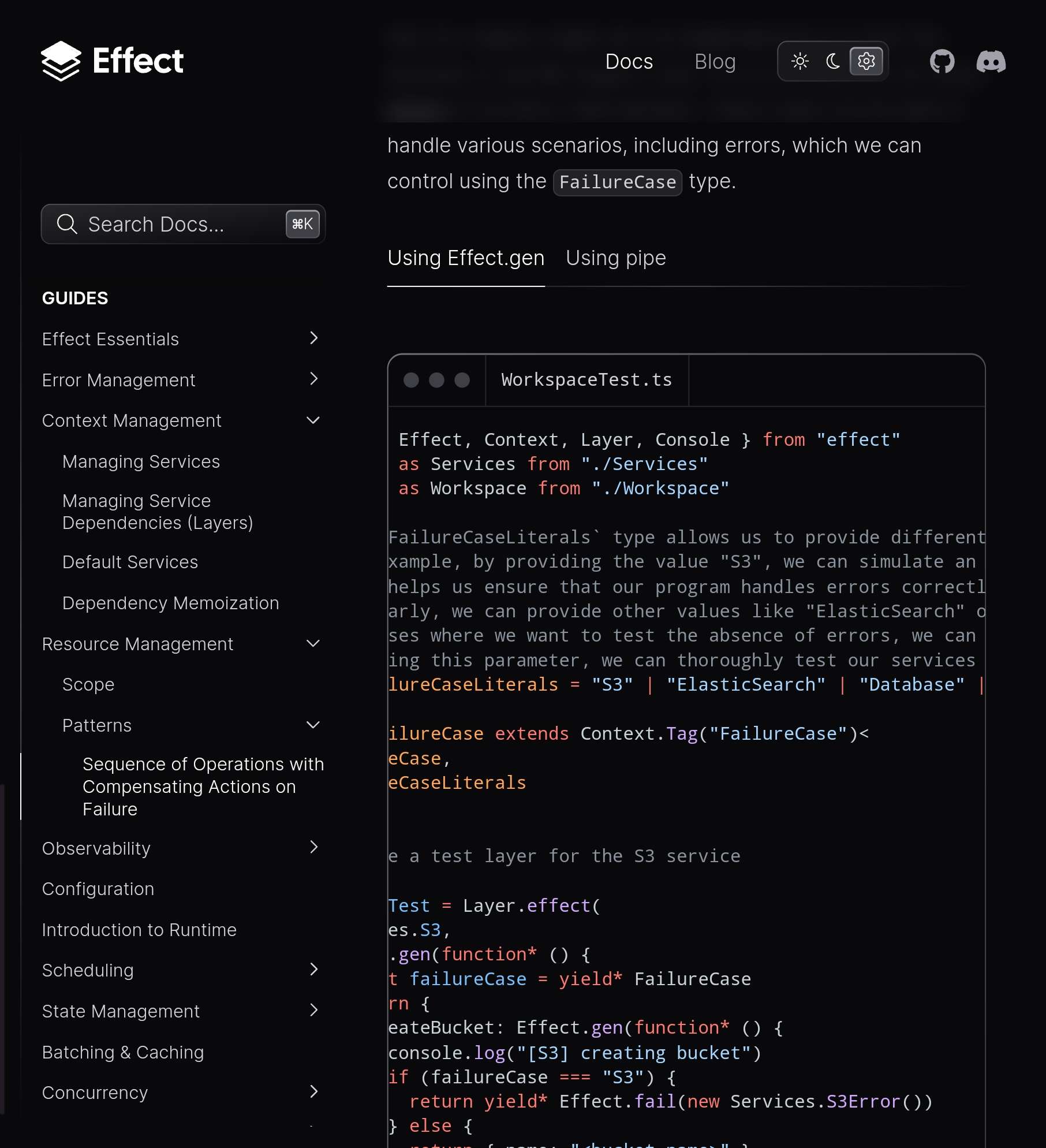Open the Docs navigation link
The width and height of the screenshot is (1046, 1148).
[629, 62]
